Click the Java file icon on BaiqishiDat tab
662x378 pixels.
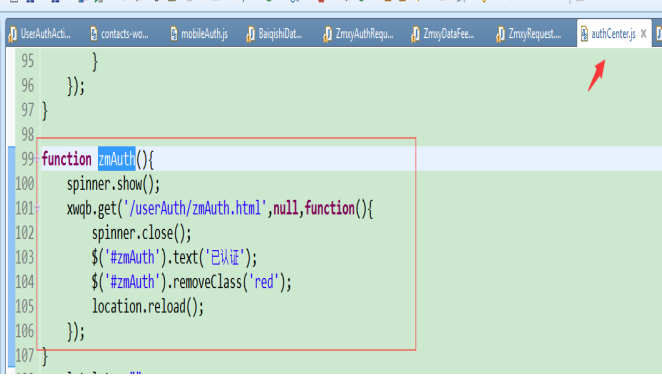251,34
